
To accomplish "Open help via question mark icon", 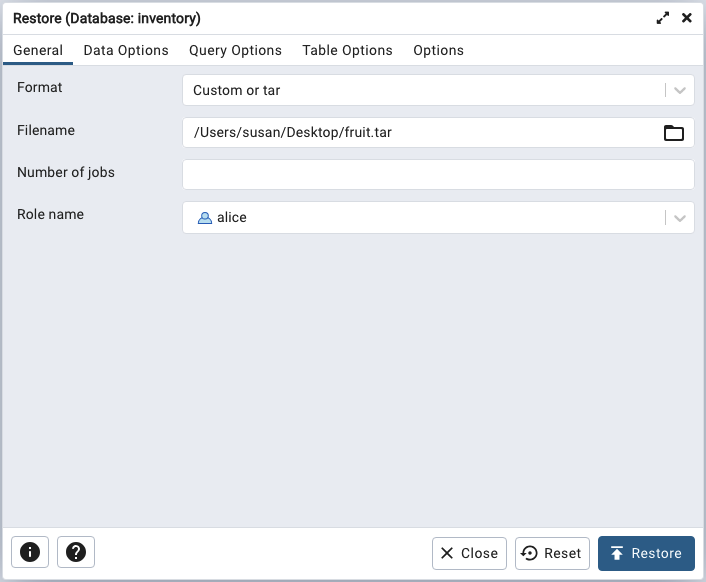I will 76,552.
